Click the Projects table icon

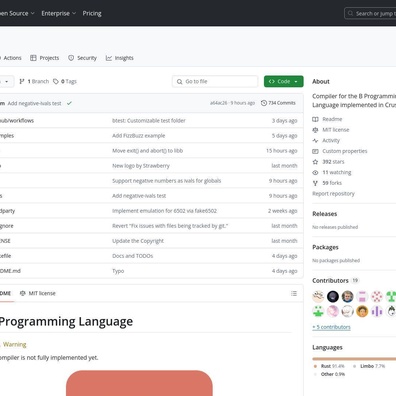tap(33, 58)
